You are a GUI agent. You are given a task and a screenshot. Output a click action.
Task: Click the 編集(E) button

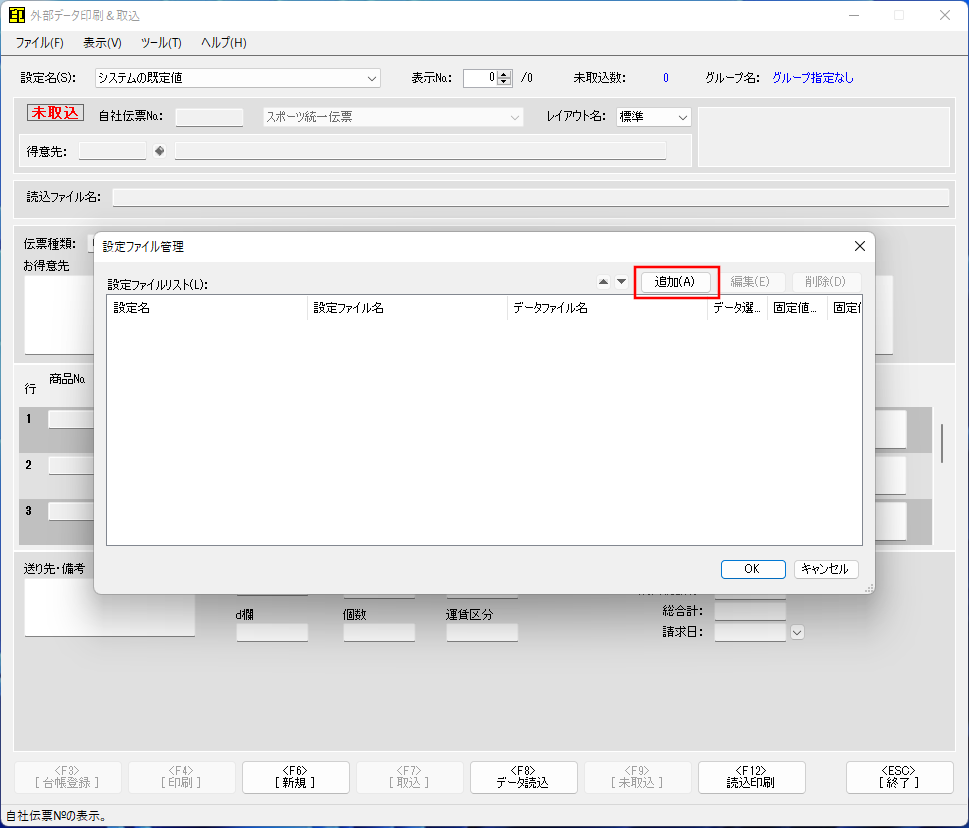pos(750,282)
